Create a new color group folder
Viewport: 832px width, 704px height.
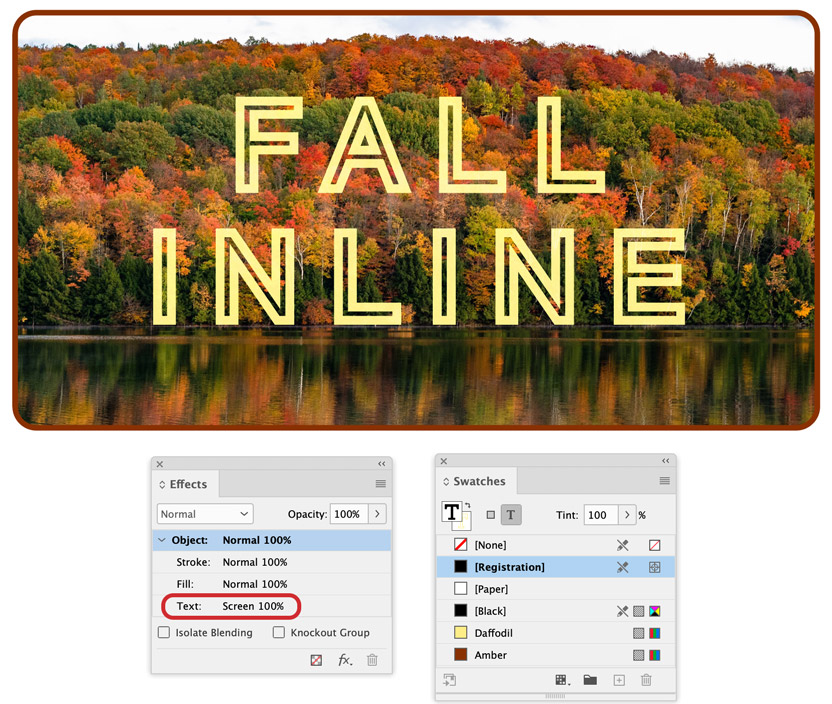pos(590,680)
